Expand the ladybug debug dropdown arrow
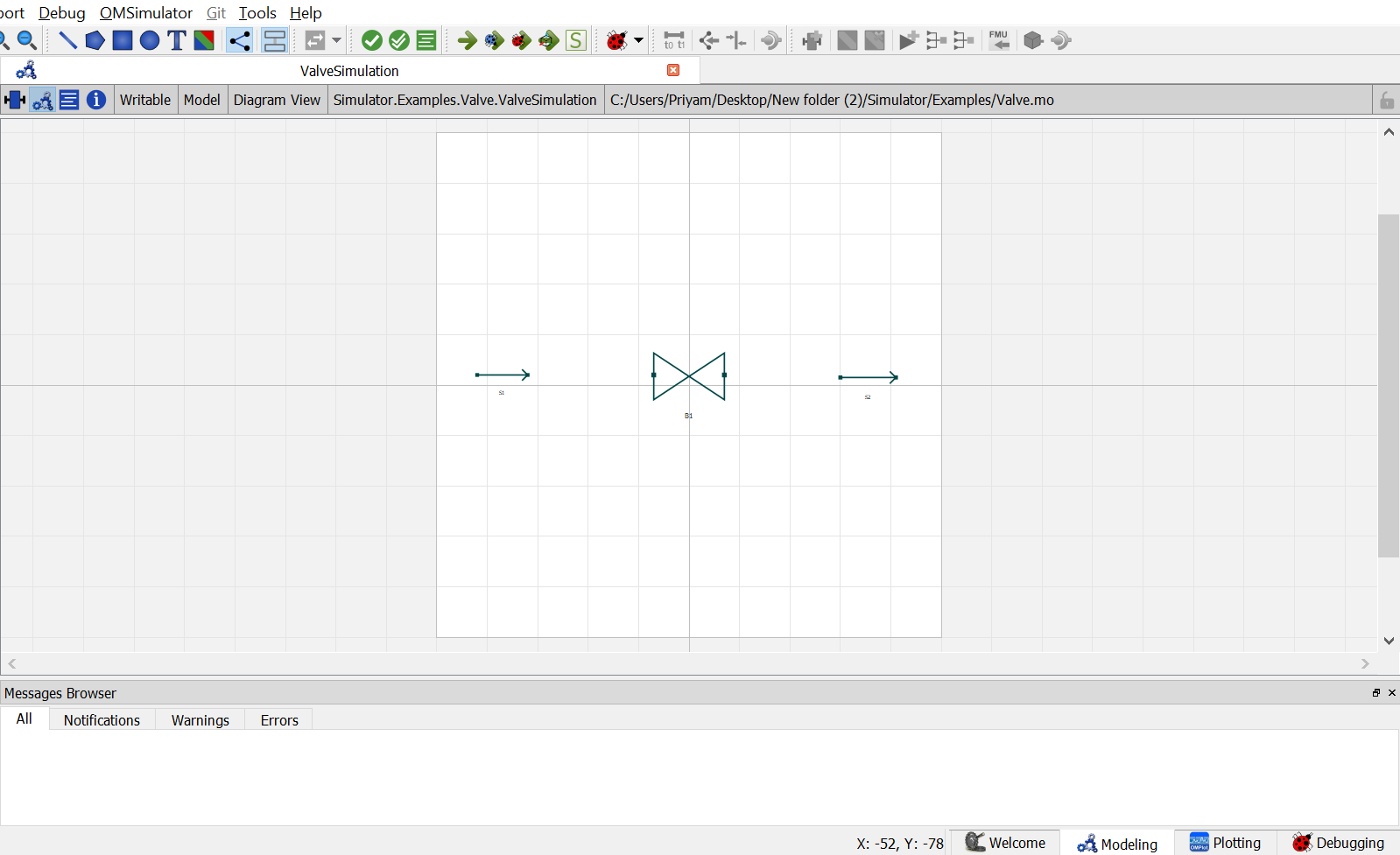The height and width of the screenshot is (855, 1400). click(638, 40)
